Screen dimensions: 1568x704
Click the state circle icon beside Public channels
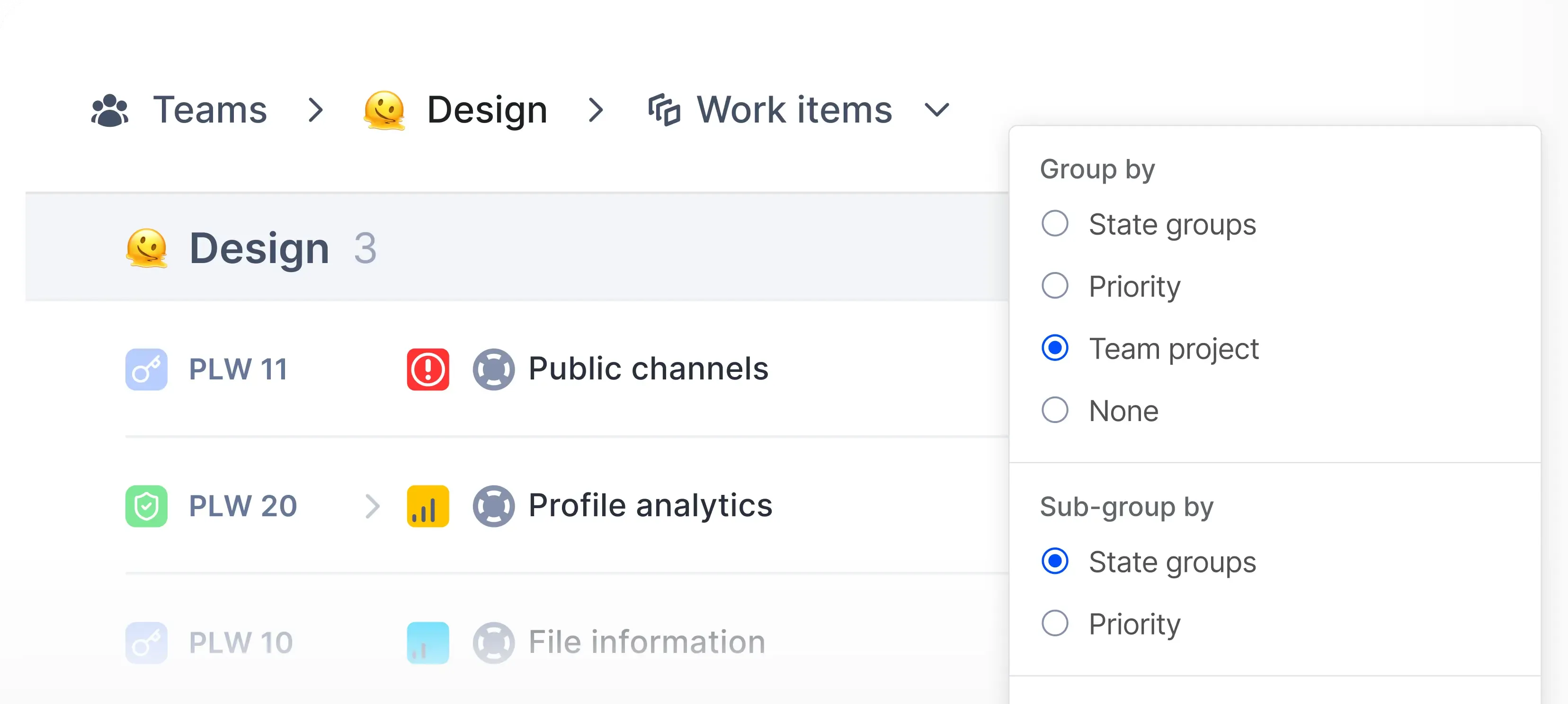pyautogui.click(x=494, y=370)
